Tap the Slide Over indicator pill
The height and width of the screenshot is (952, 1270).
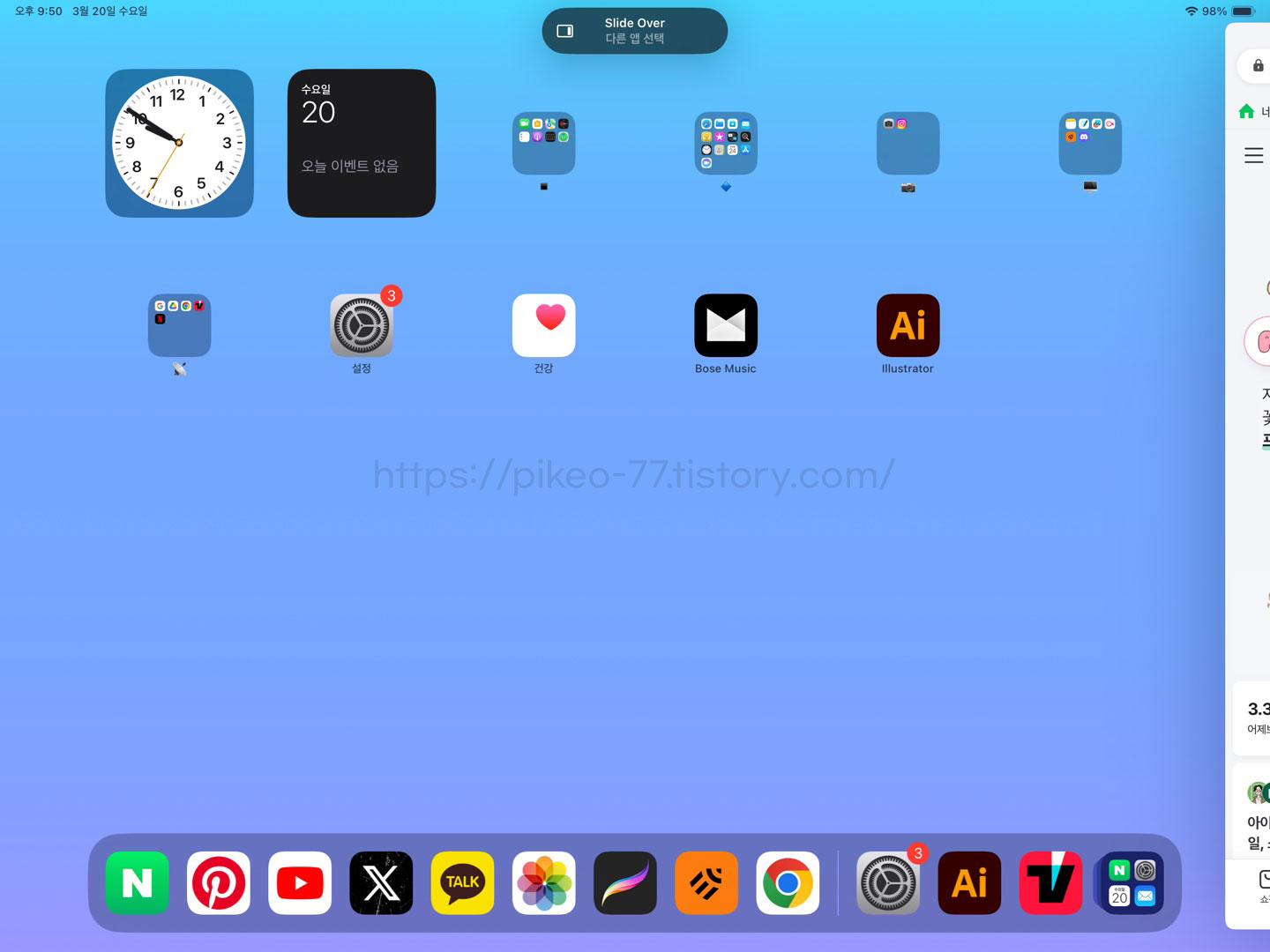click(x=635, y=31)
